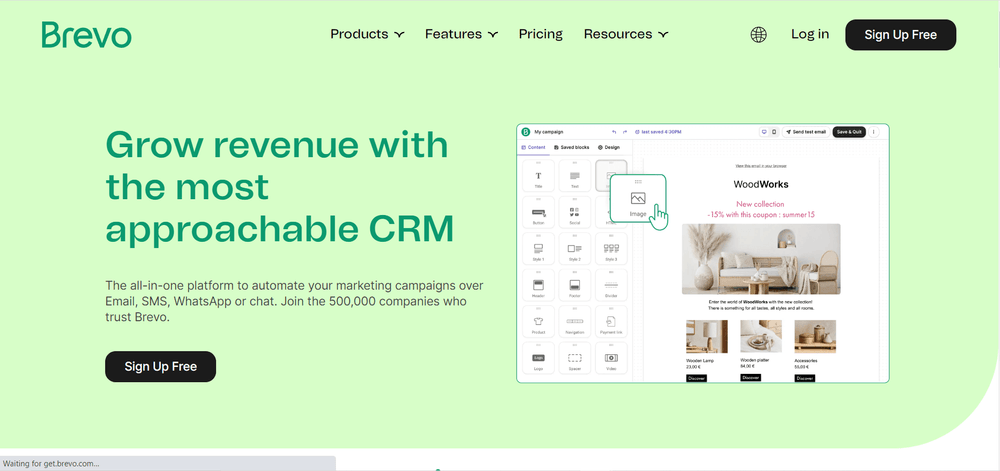Click Discover under Wooden Lamp
Screen dimensions: 1000x471
pos(696,378)
